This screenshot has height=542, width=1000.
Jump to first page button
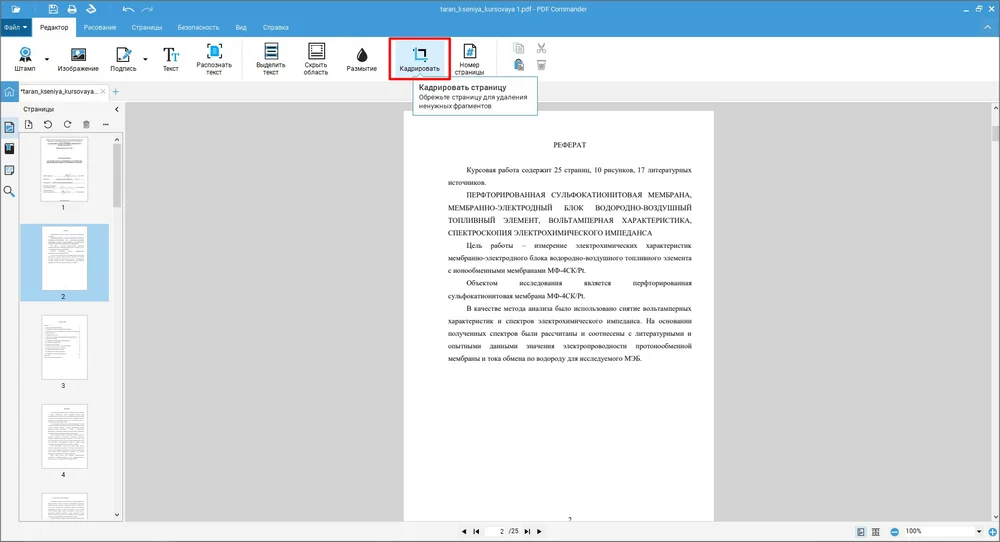pyautogui.click(x=476, y=531)
